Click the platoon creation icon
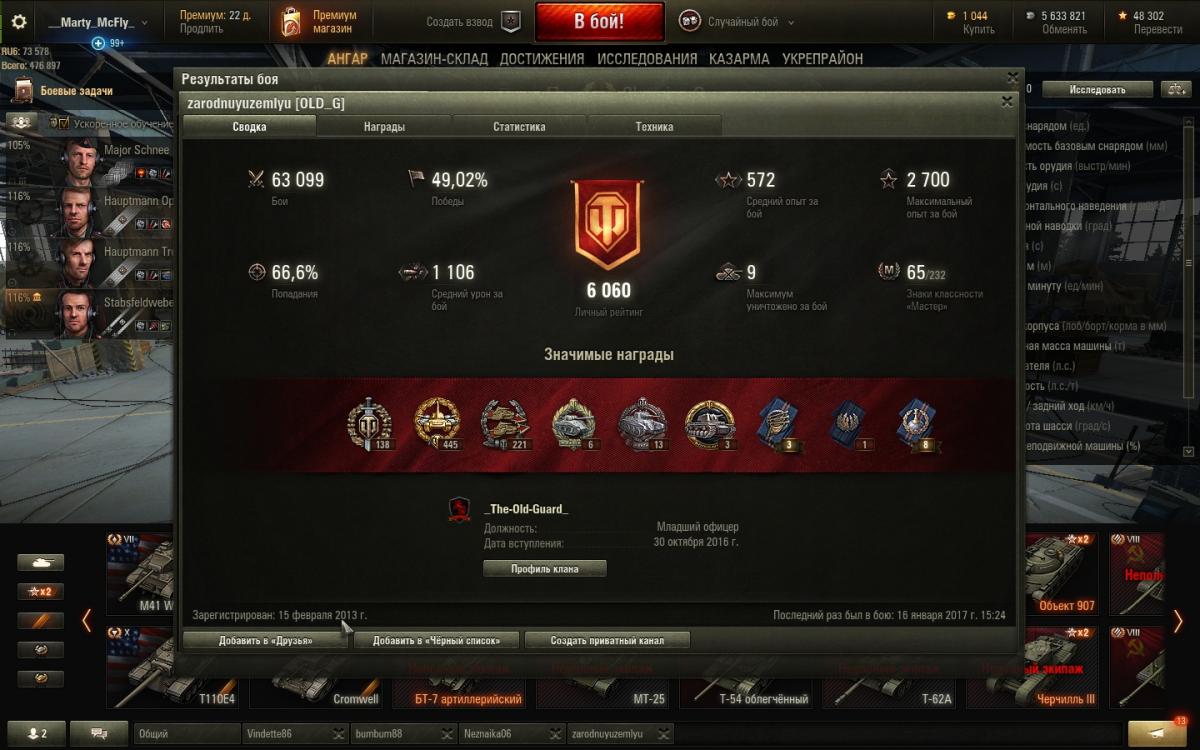 (511, 21)
